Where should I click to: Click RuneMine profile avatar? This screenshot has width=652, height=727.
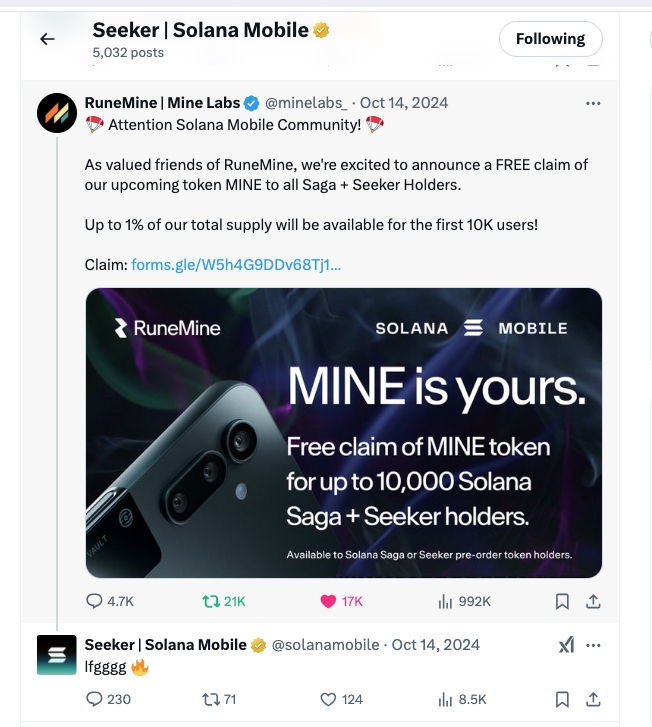click(x=57, y=114)
